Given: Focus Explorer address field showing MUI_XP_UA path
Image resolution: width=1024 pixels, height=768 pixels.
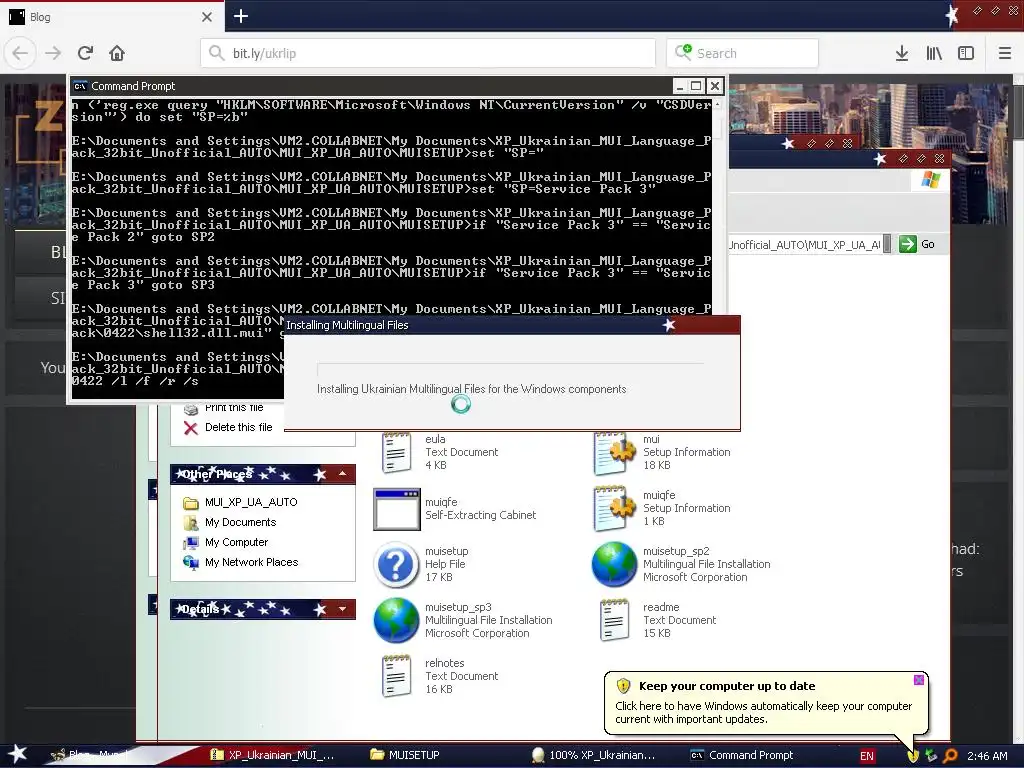Looking at the screenshot, I should (805, 245).
